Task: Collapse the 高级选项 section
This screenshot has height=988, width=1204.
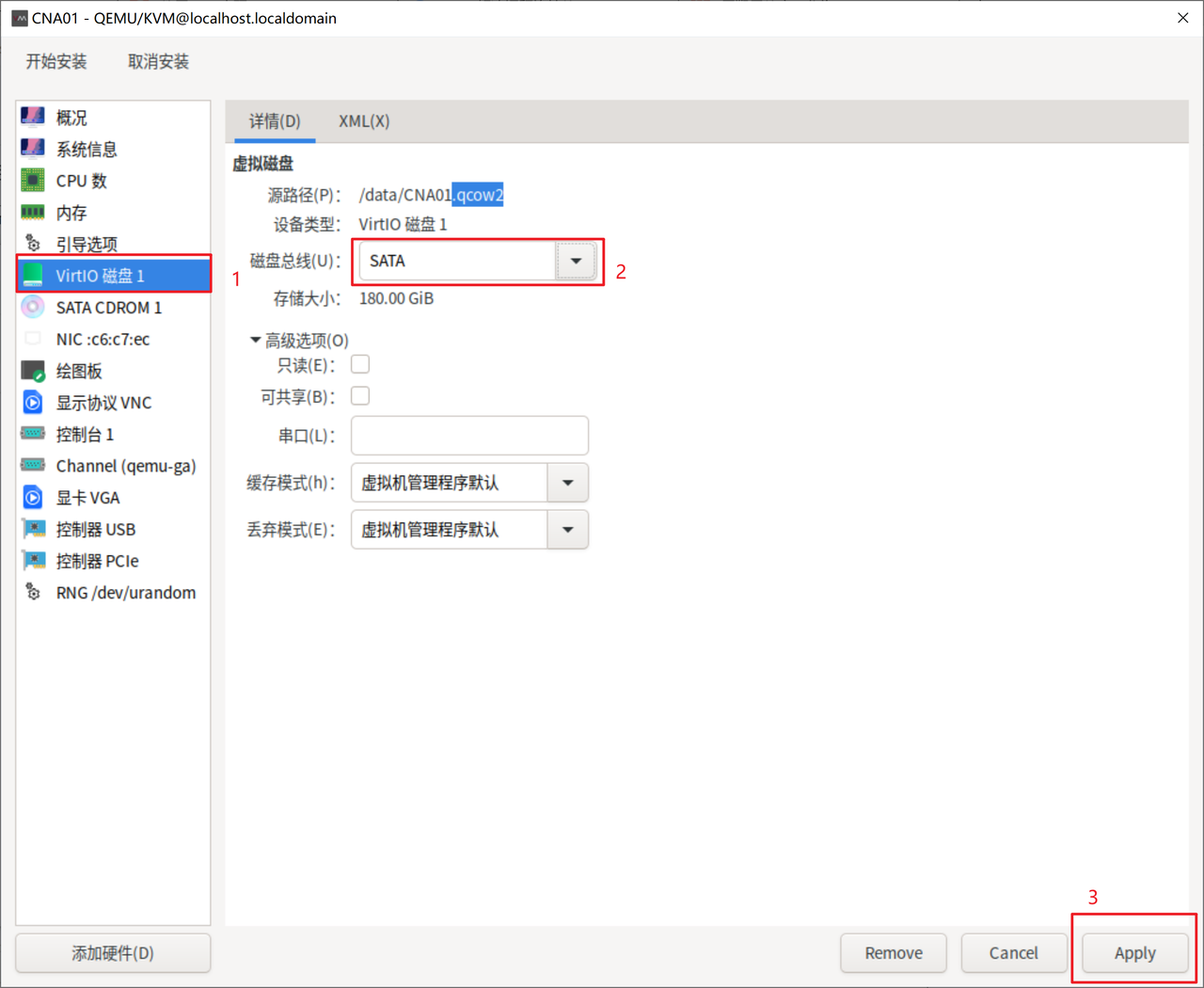Action: (255, 340)
